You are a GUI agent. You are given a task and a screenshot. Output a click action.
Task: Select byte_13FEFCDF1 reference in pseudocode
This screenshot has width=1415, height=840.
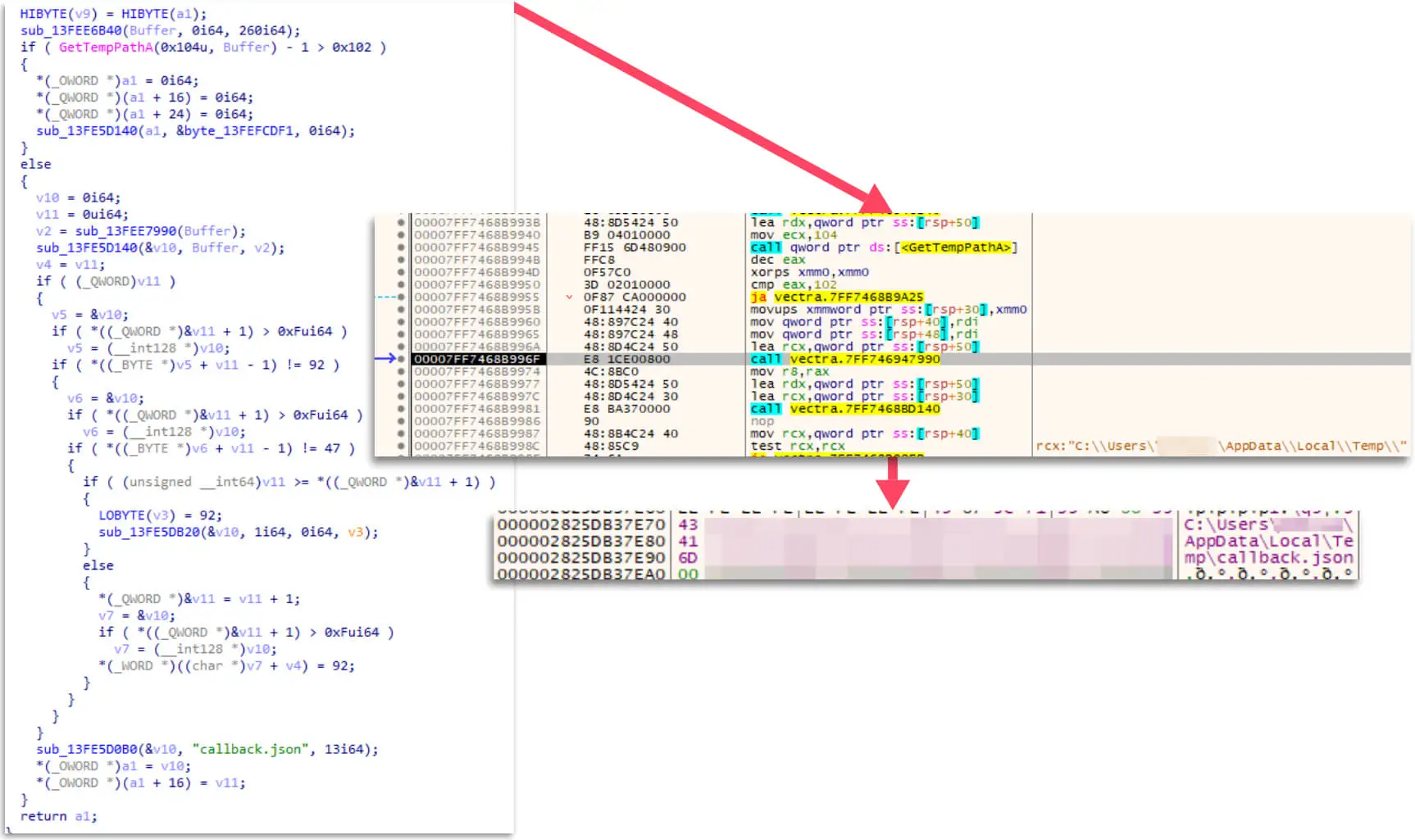point(239,130)
